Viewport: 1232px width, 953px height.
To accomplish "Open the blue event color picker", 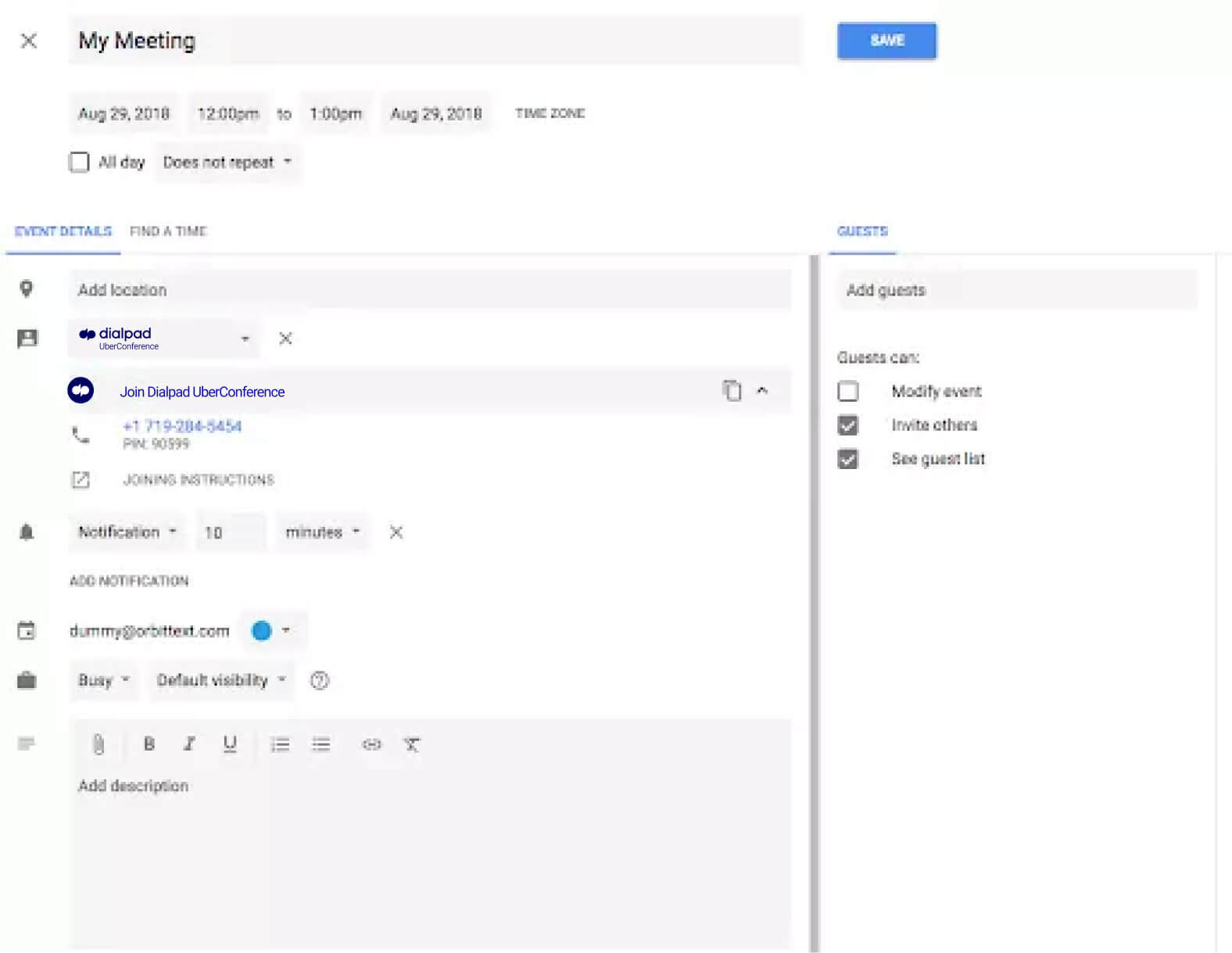I will click(271, 630).
